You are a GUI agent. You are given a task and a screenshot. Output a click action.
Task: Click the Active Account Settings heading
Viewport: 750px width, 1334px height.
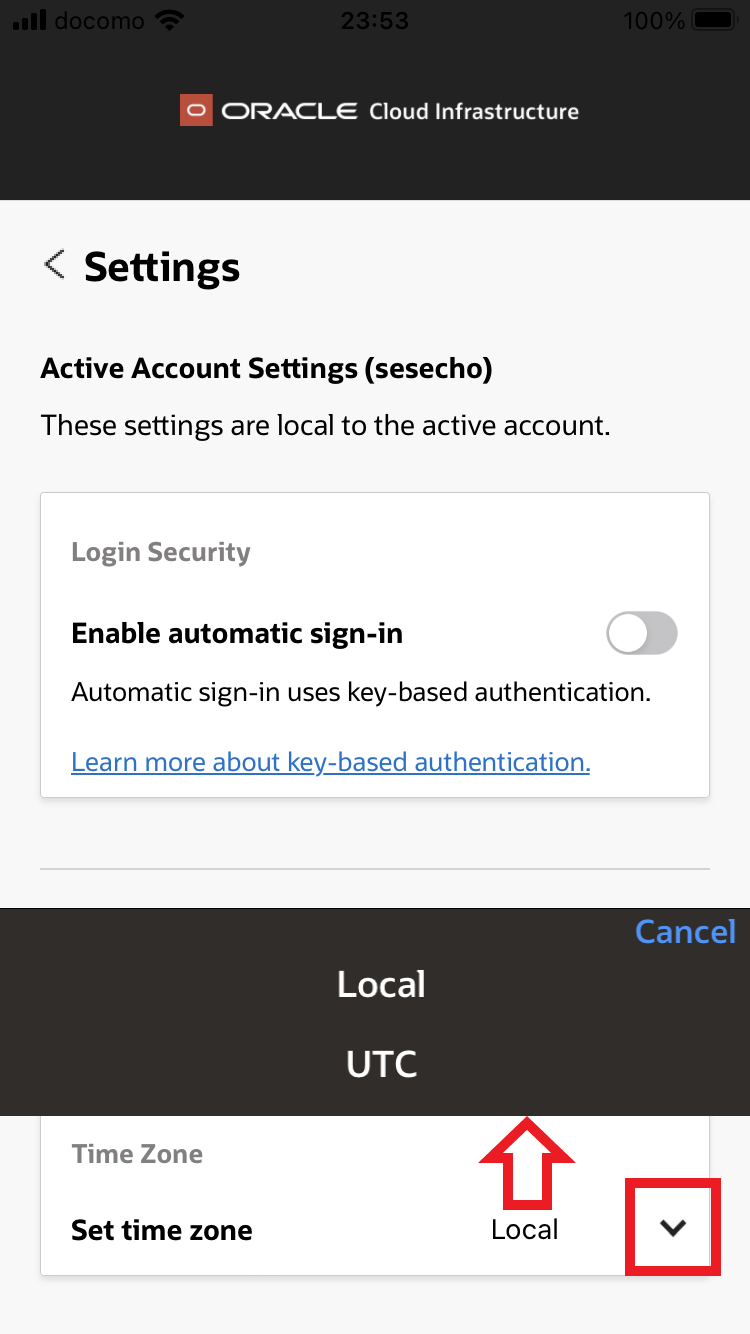tap(266, 369)
